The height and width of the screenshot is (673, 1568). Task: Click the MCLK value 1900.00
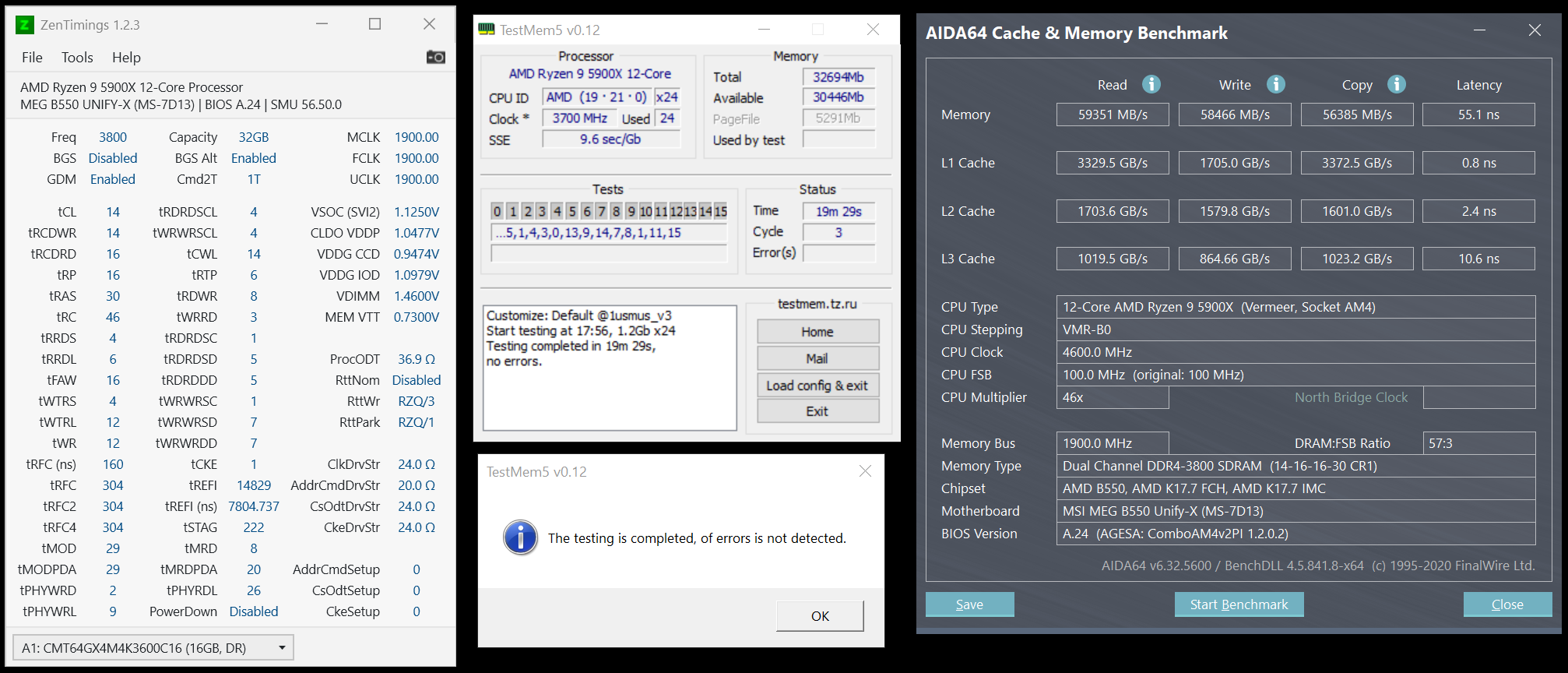(417, 137)
